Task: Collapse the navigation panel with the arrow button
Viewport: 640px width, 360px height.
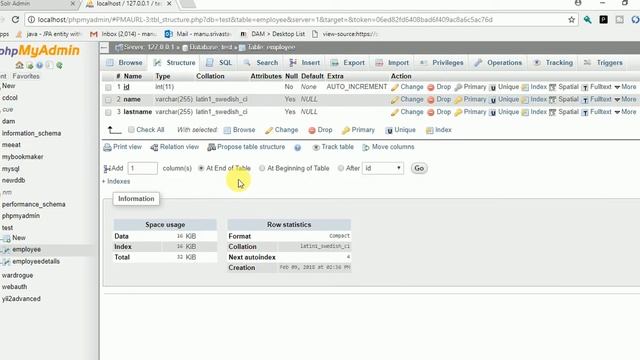Action: point(104,48)
